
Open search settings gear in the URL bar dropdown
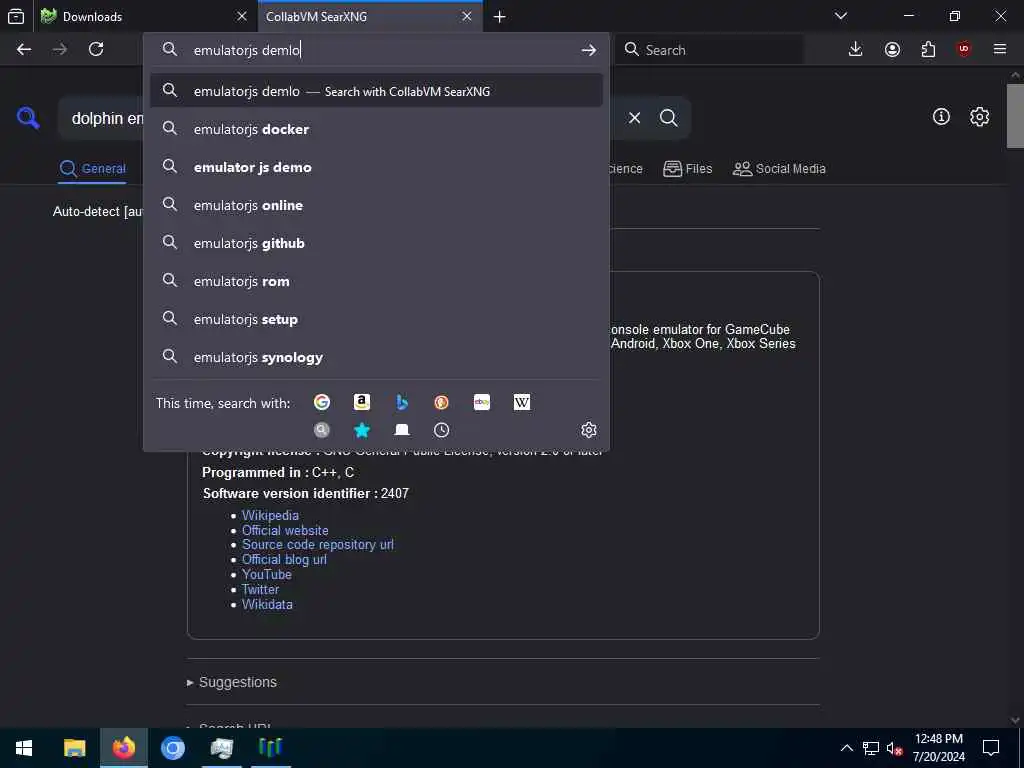[x=588, y=430]
